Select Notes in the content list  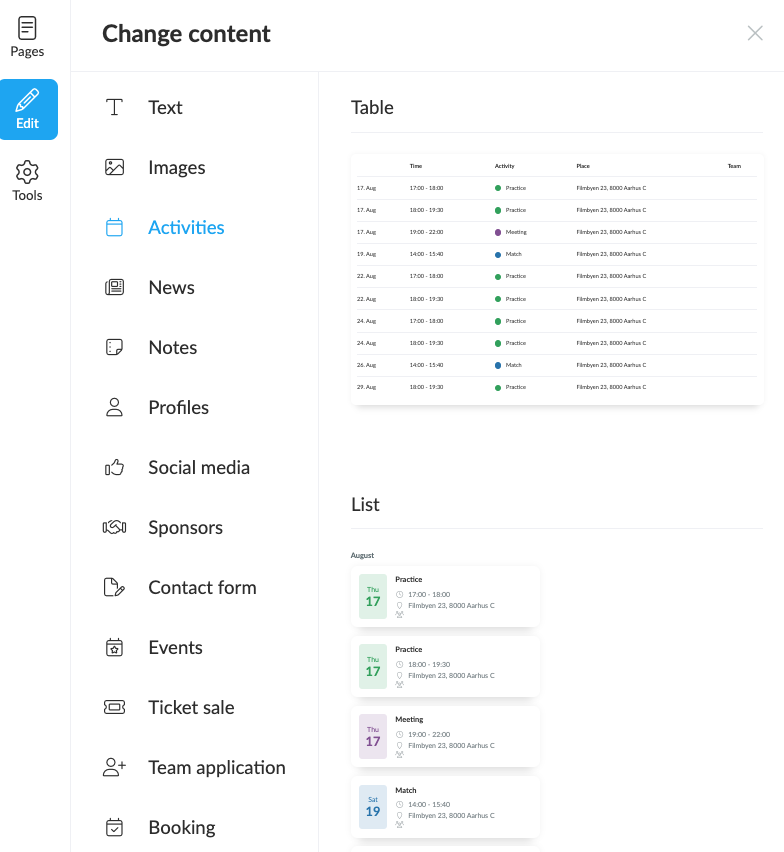pyautogui.click(x=172, y=347)
